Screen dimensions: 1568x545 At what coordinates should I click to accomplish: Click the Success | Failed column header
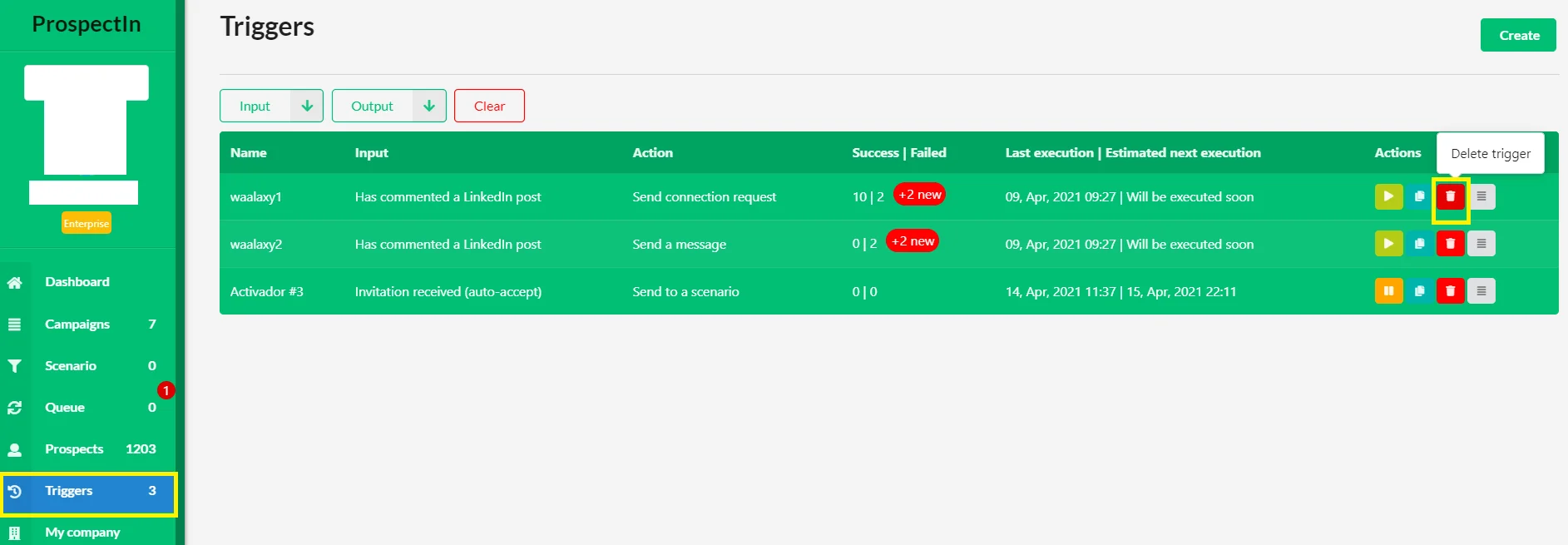(x=899, y=153)
